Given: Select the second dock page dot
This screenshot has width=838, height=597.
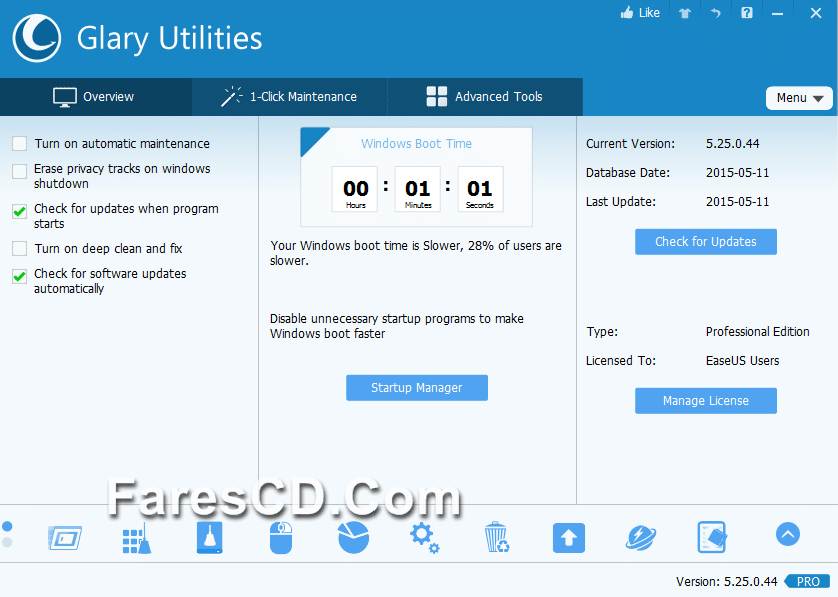Looking at the screenshot, I should coord(7,542).
